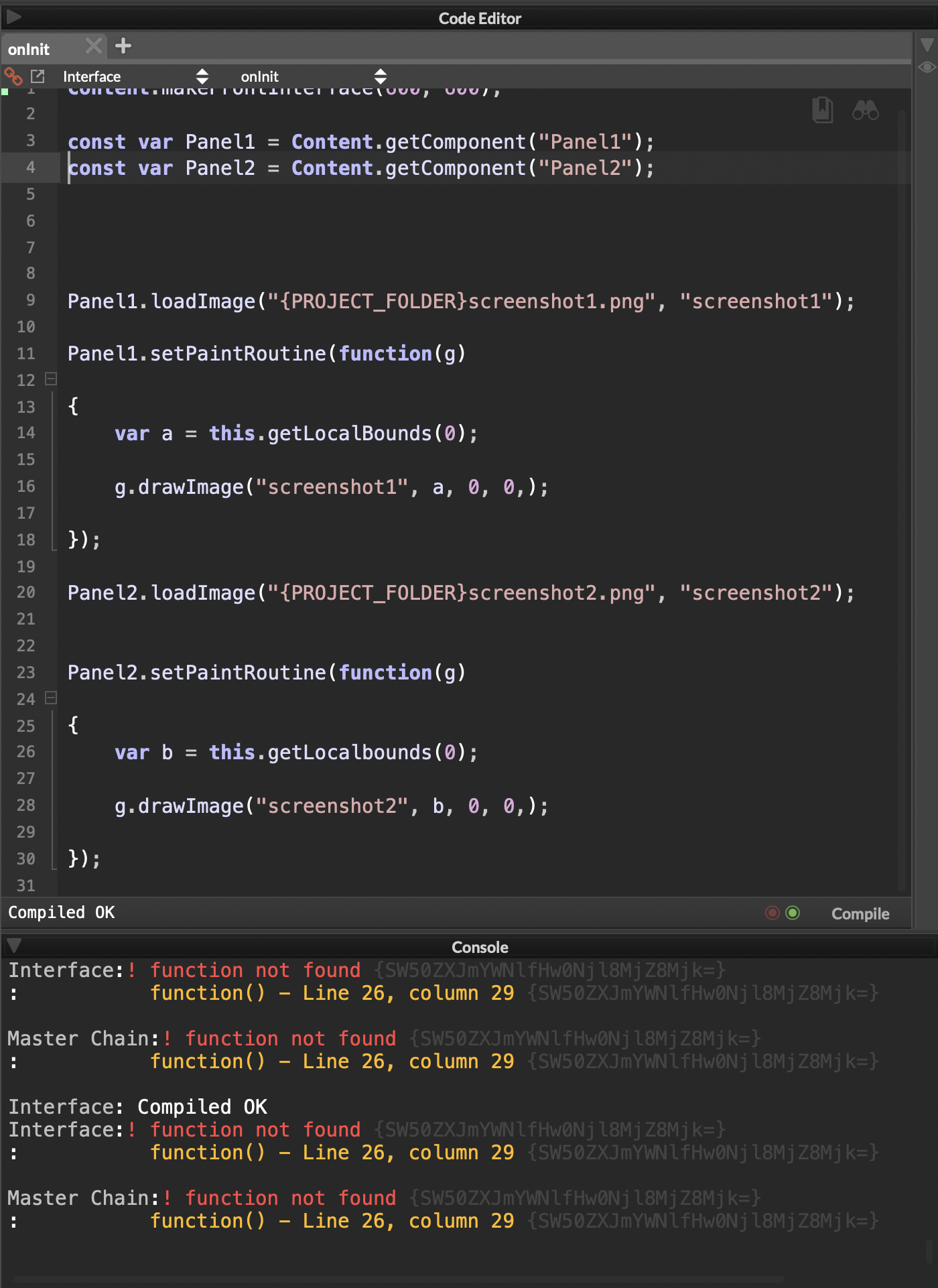Click the Panel2.loadImage line of code

click(x=461, y=593)
